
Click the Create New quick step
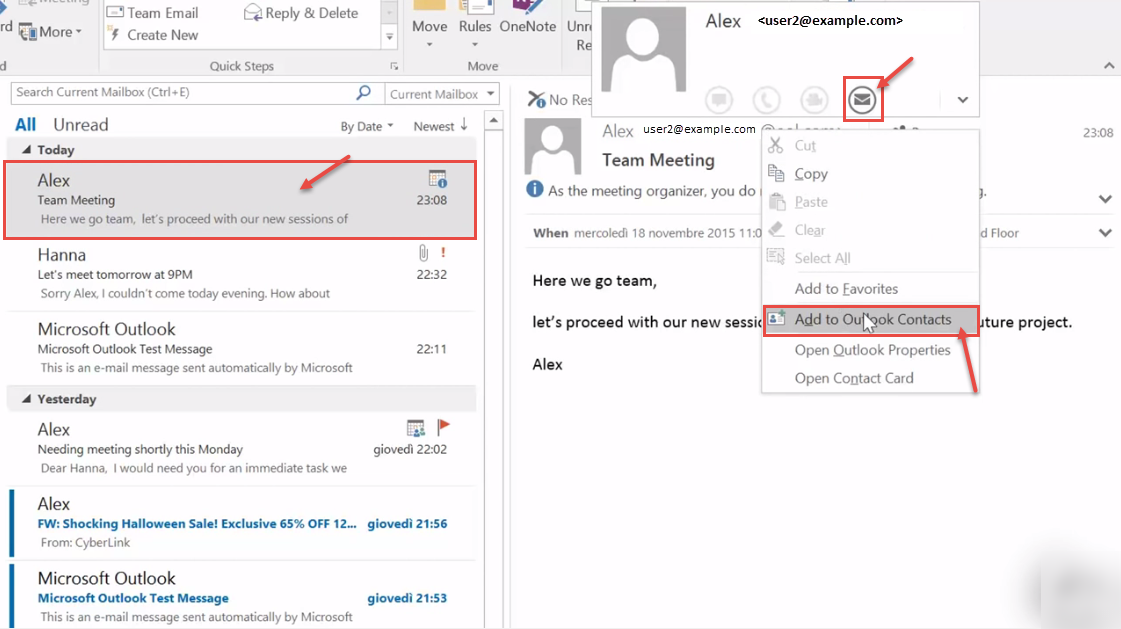[153, 35]
